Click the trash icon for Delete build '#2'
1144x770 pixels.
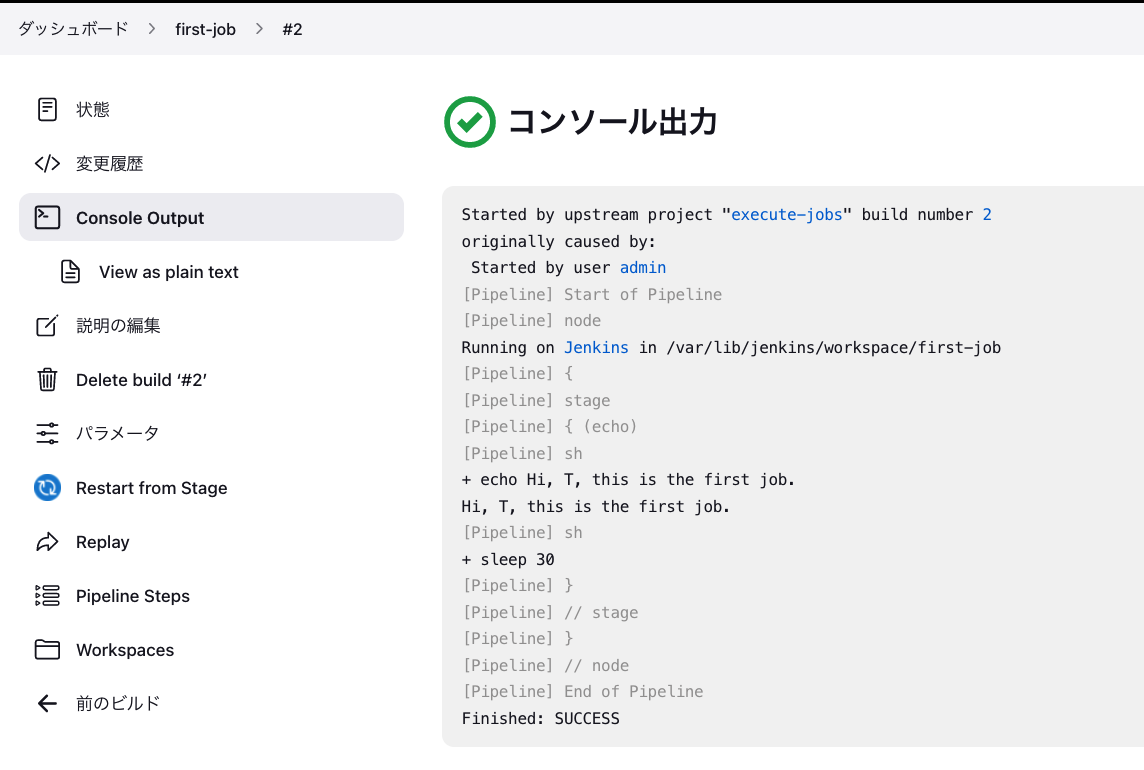(x=46, y=379)
